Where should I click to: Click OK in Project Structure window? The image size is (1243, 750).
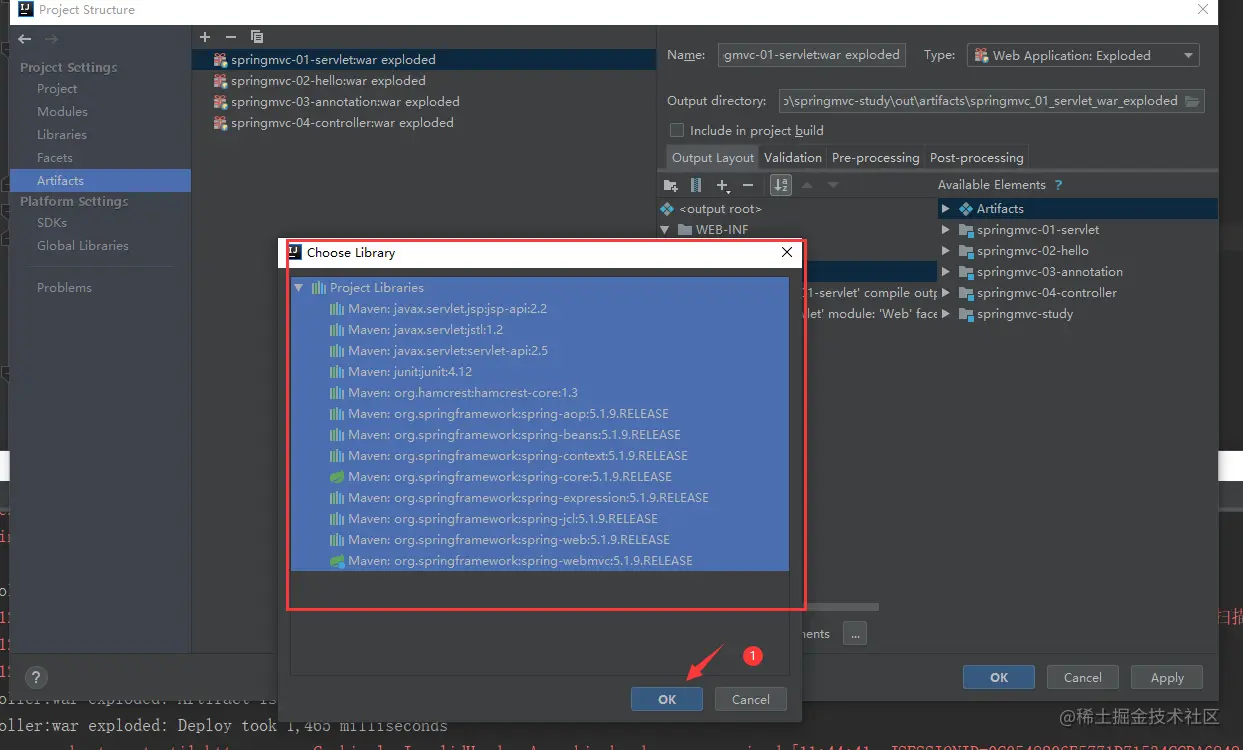(x=999, y=677)
